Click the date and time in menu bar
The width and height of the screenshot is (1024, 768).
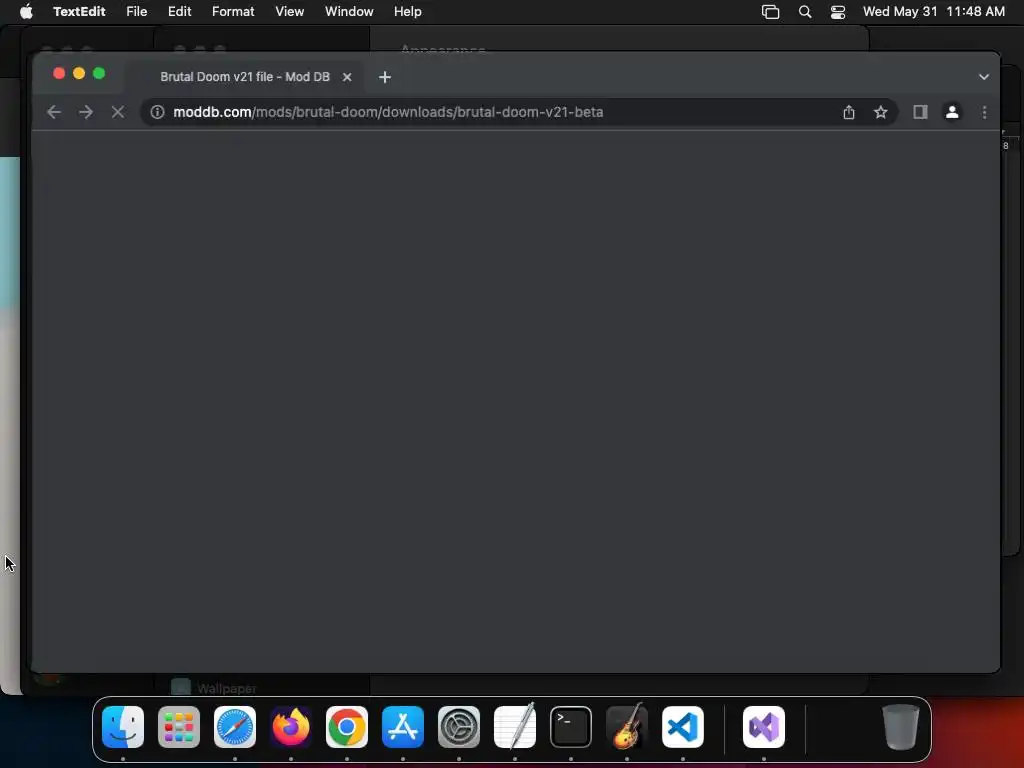coord(934,12)
